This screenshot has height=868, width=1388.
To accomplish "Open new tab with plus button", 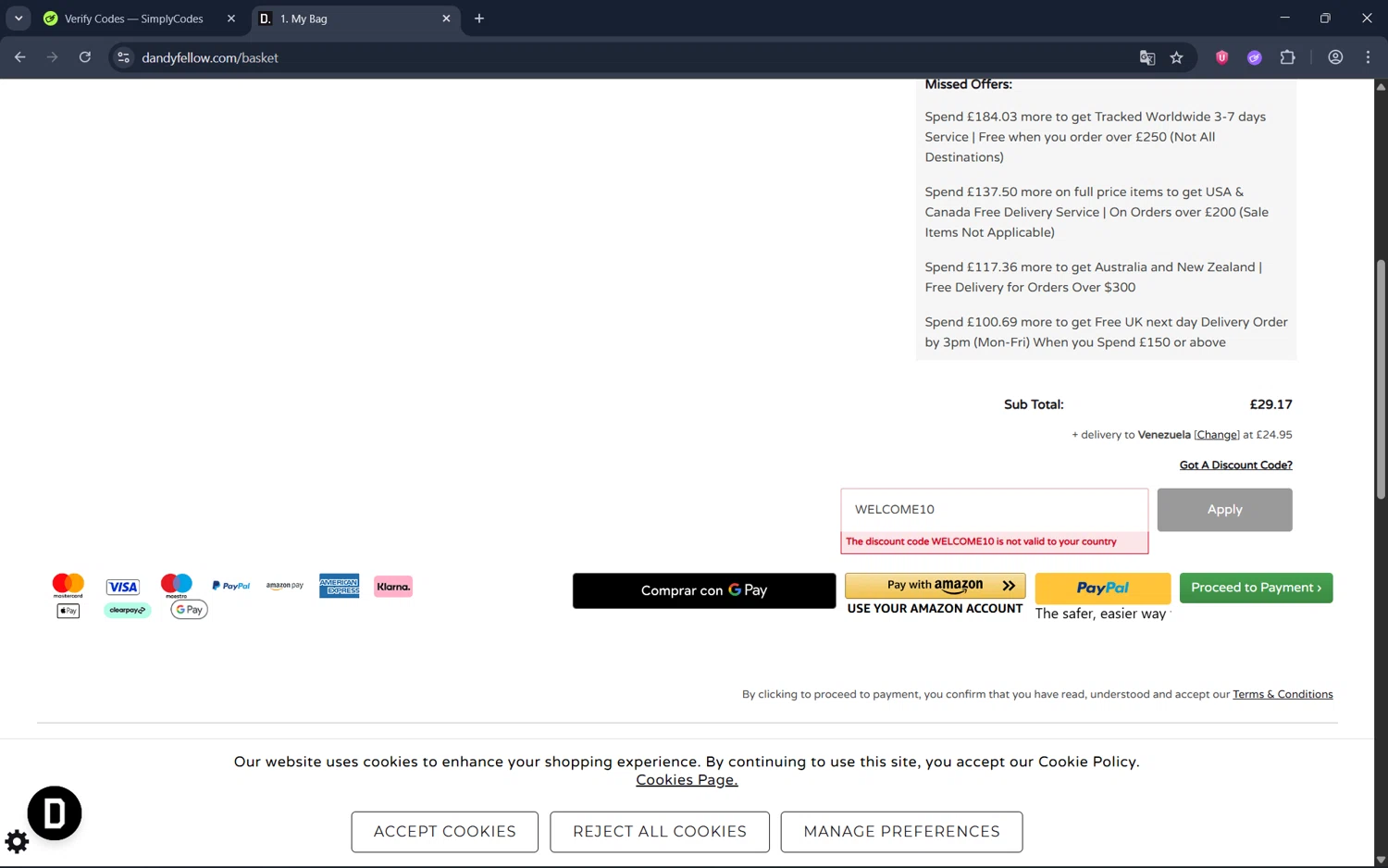I will tap(479, 19).
